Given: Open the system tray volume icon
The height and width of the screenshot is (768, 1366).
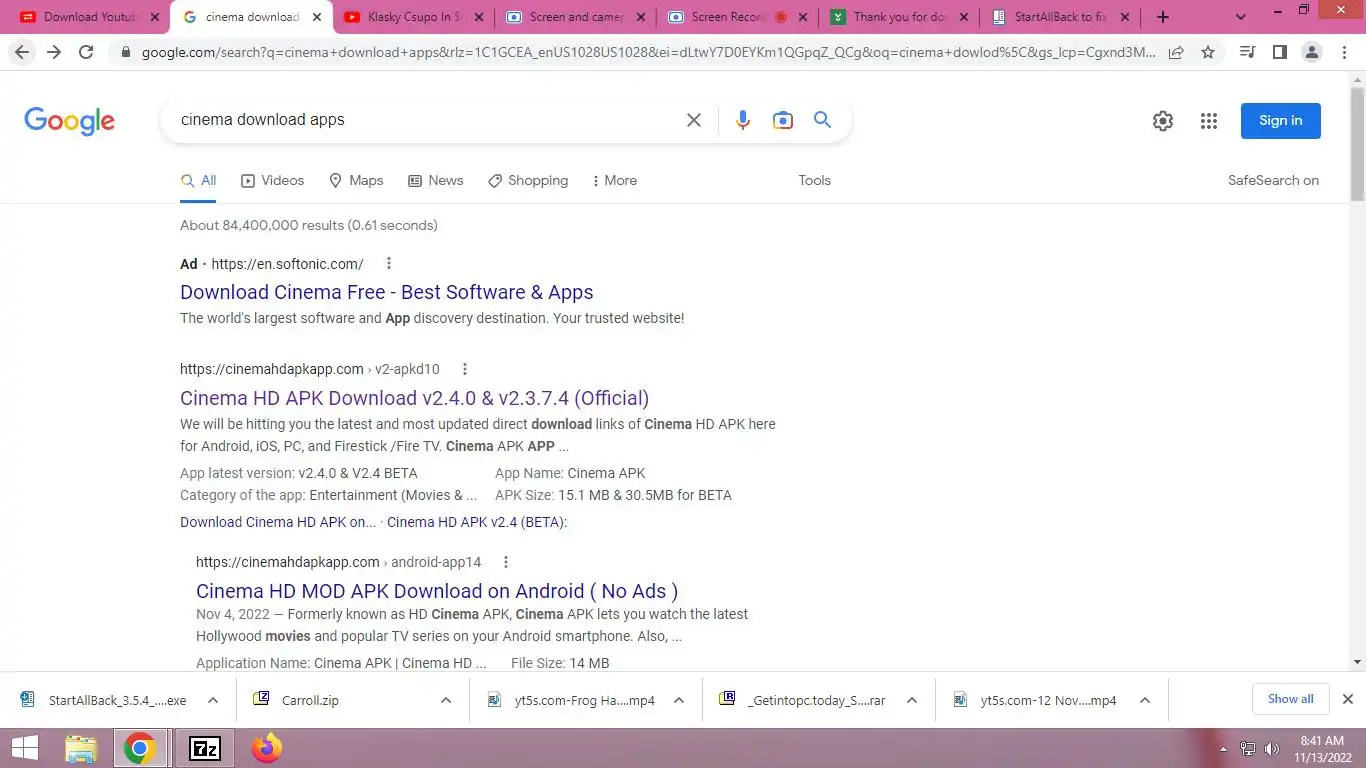Looking at the screenshot, I should click(x=1272, y=749).
